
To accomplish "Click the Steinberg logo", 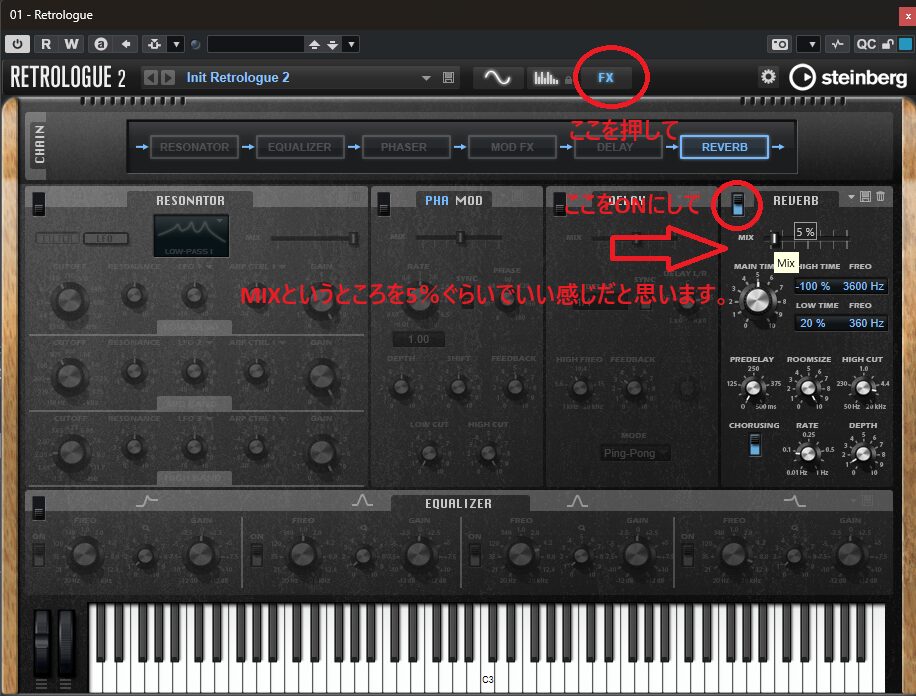I will point(848,77).
